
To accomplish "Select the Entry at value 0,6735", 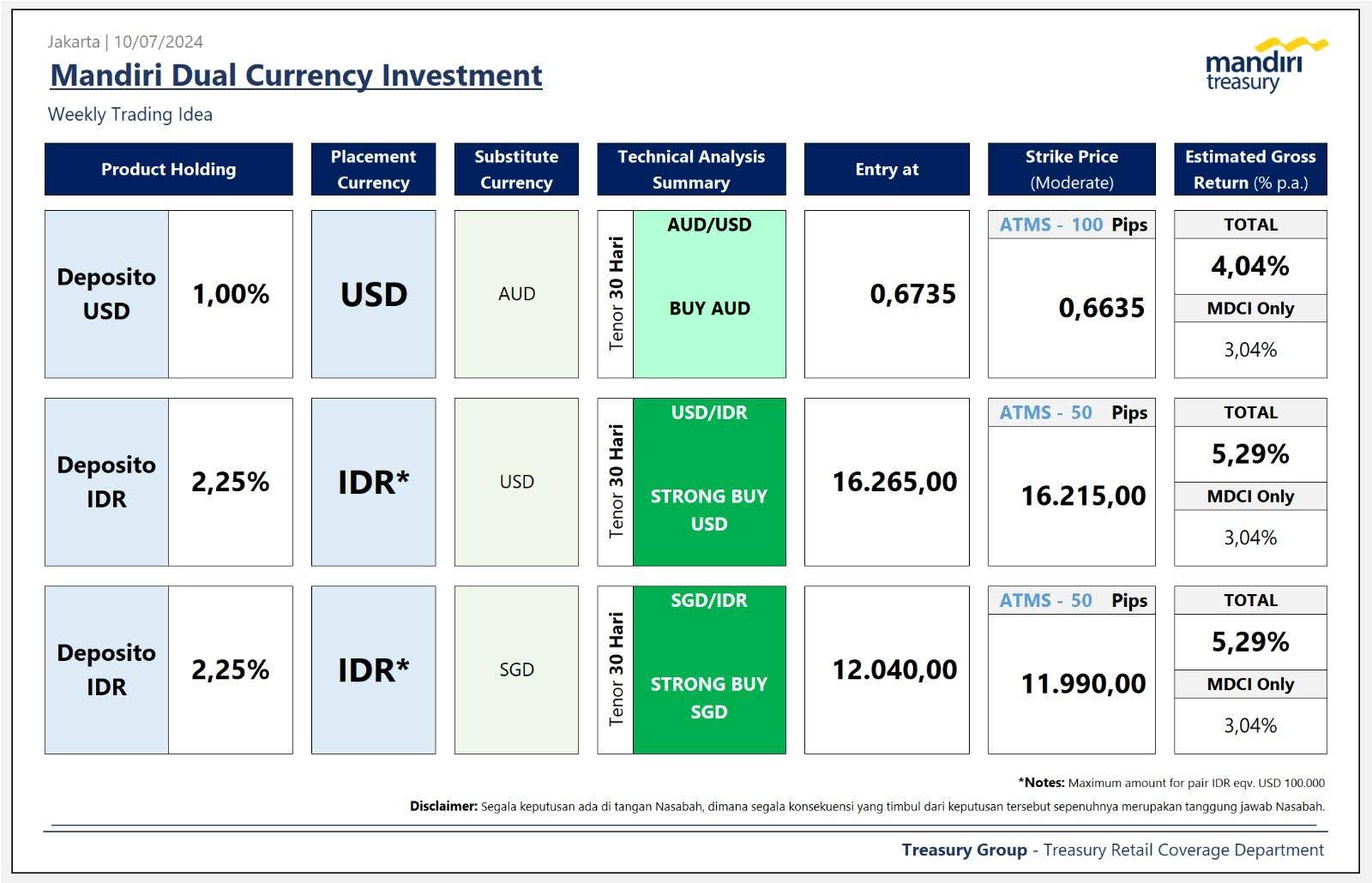I will pyautogui.click(x=914, y=292).
